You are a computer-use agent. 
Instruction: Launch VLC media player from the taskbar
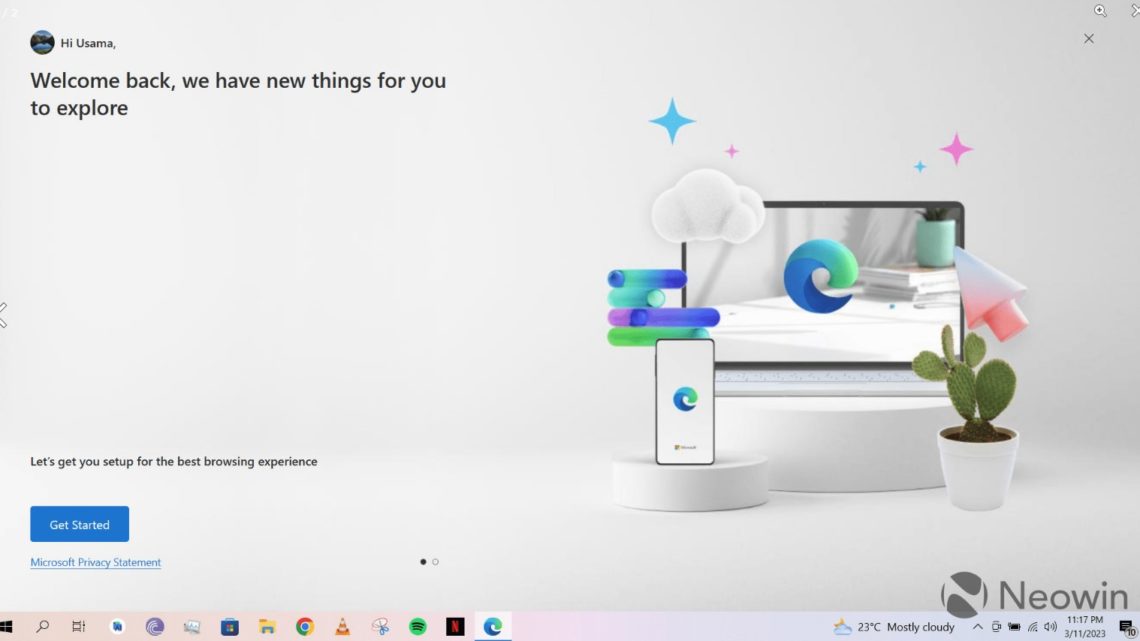click(341, 627)
